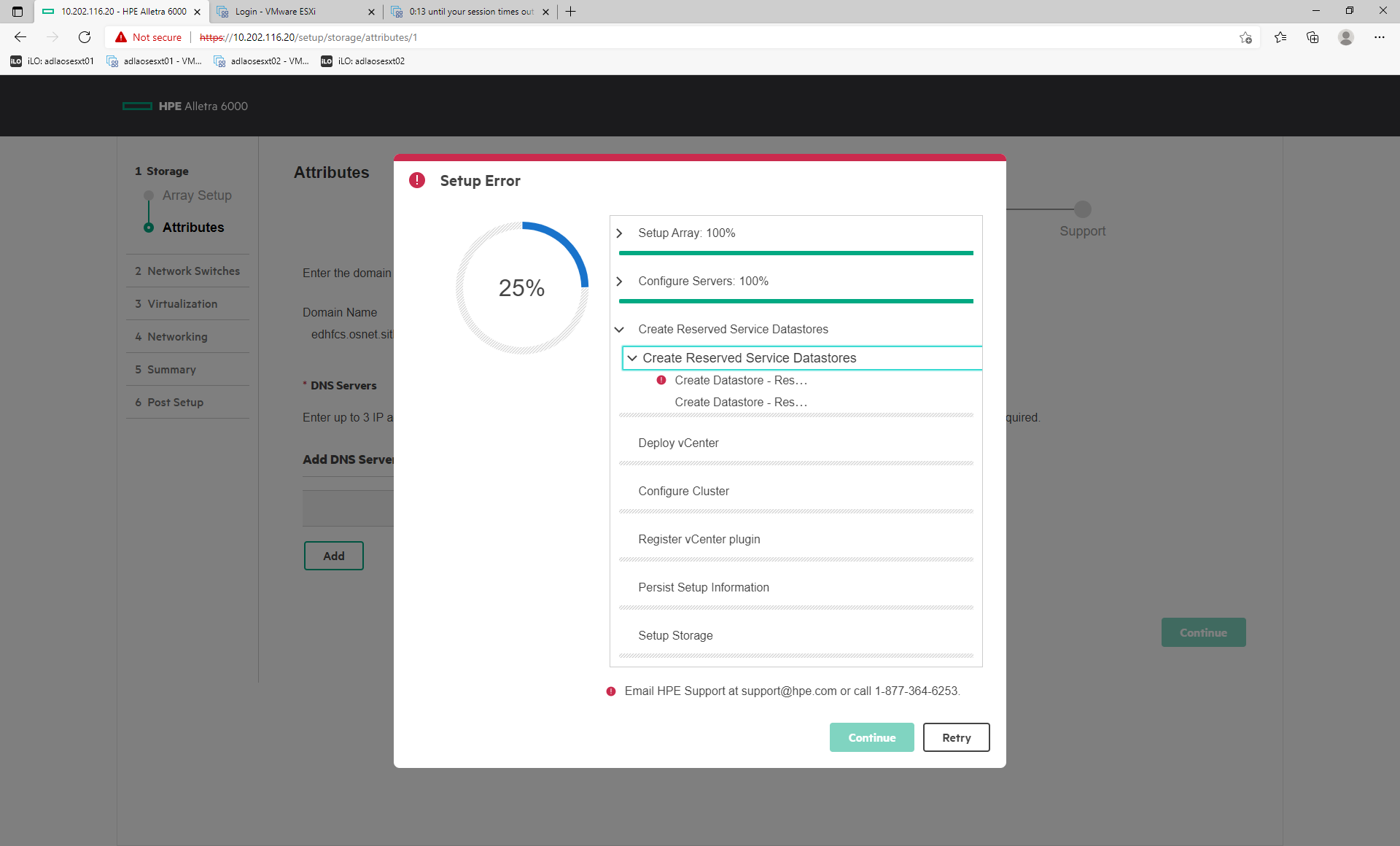Select the Setup Storage step
This screenshot has width=1400, height=846.
675,636
